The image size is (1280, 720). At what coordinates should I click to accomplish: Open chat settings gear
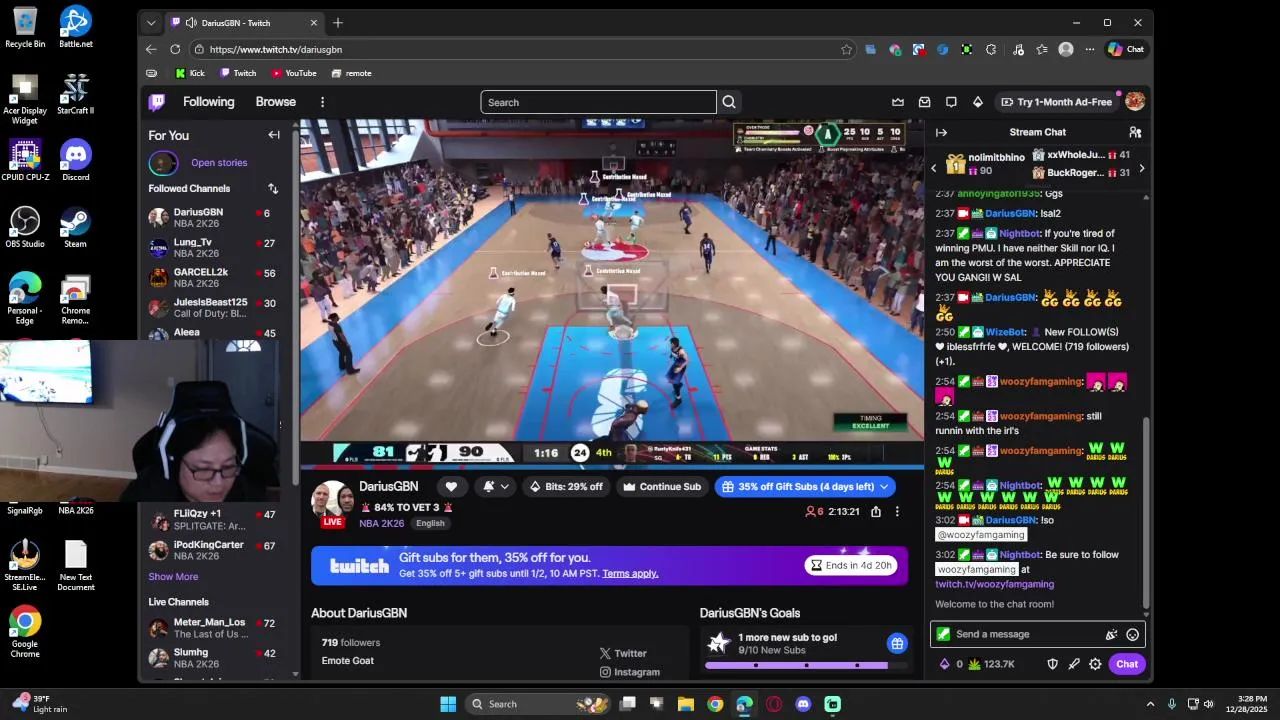(1095, 664)
